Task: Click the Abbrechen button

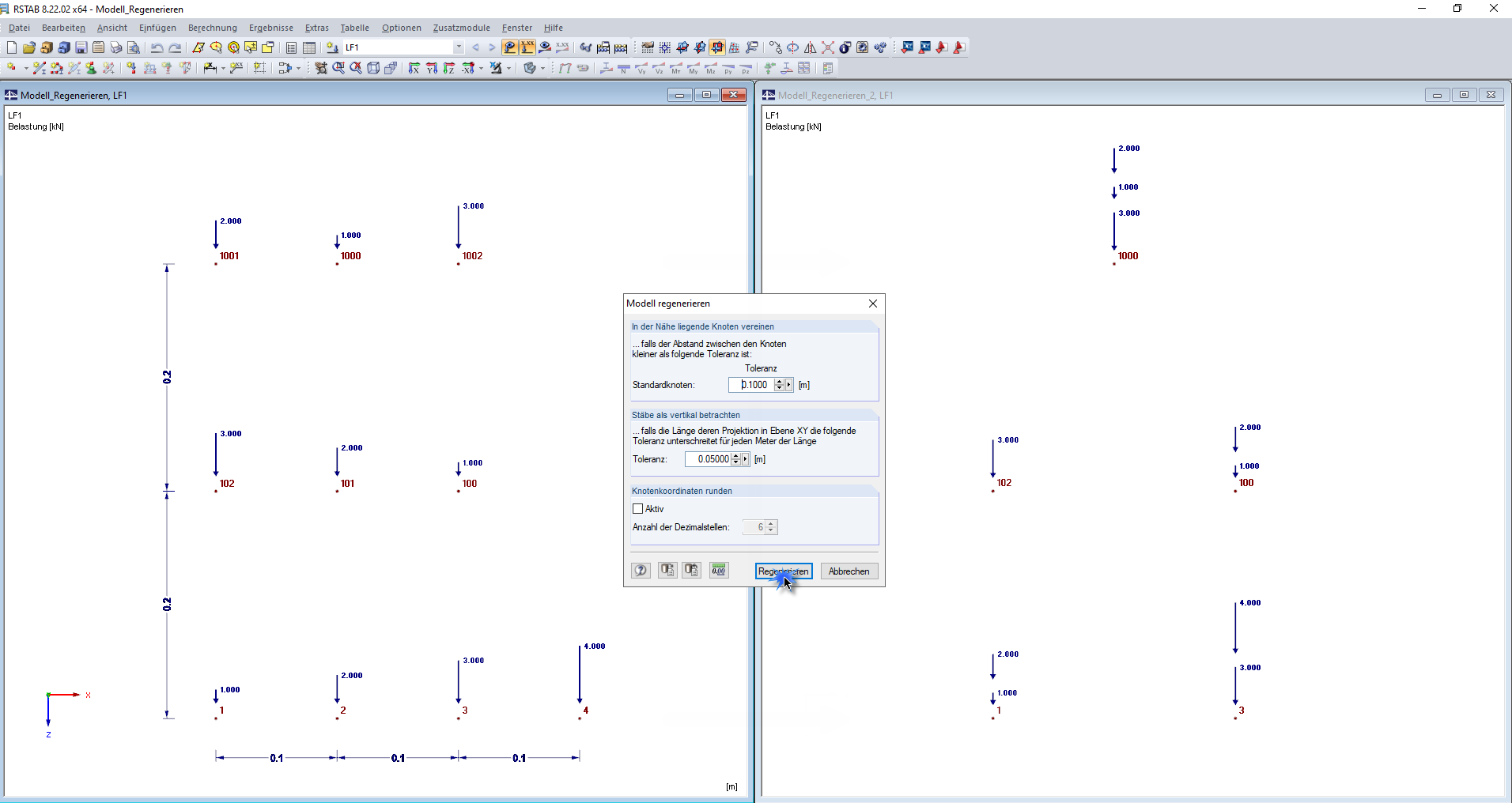Action: click(849, 571)
